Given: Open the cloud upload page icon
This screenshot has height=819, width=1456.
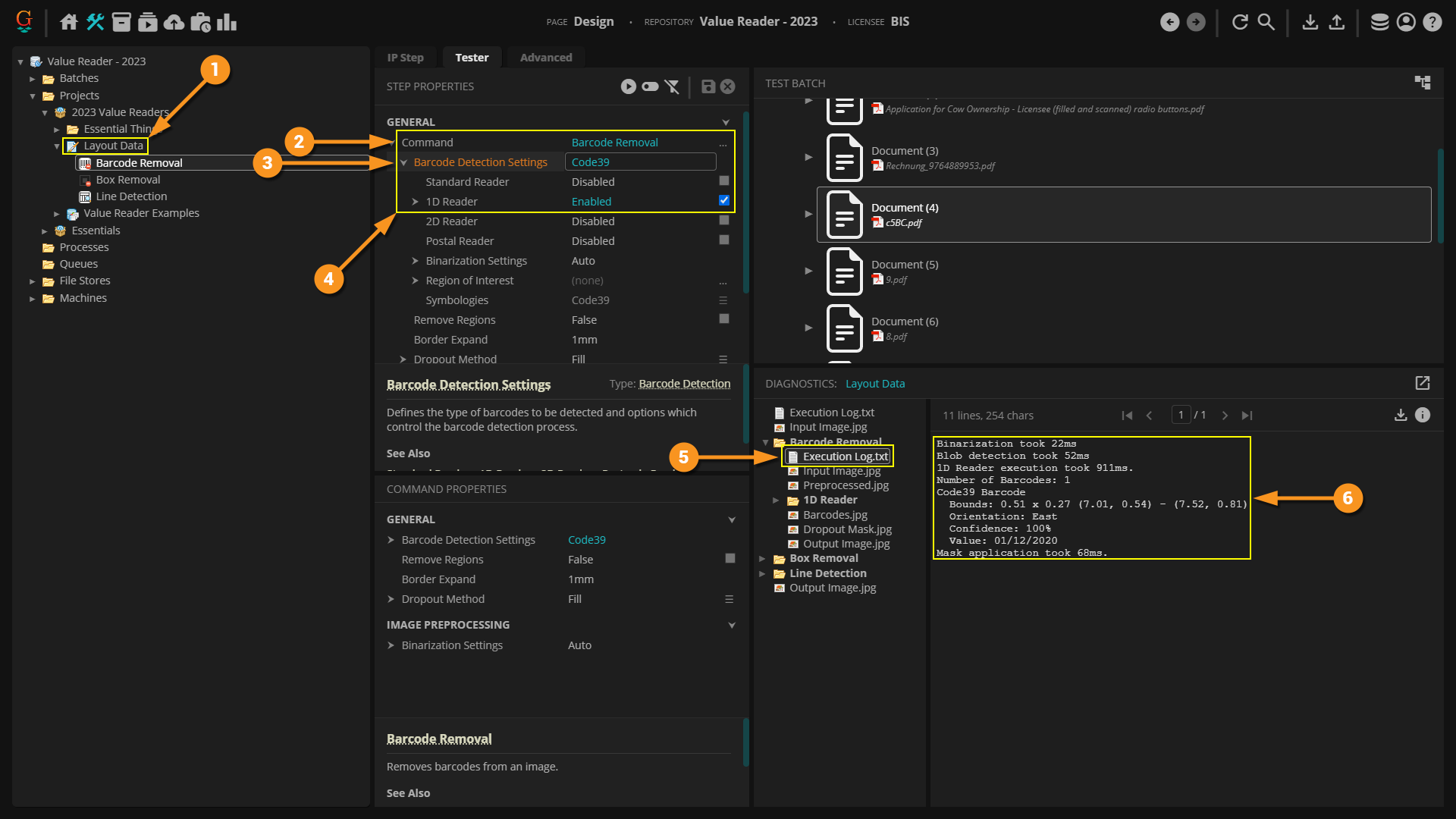Looking at the screenshot, I should click(174, 22).
